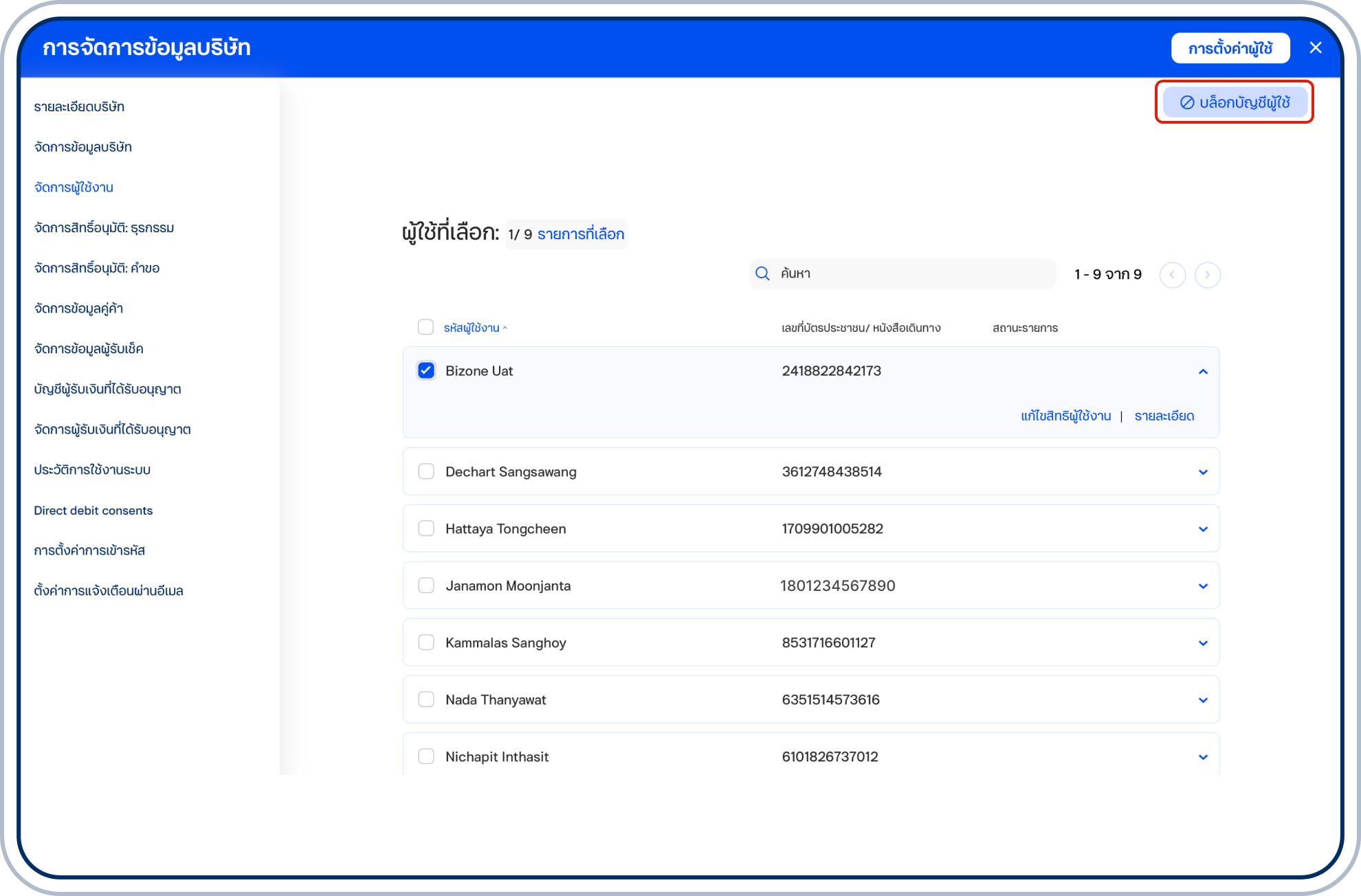Open Direct debit consents menu item
Screen dimensions: 1361x896
(93, 511)
